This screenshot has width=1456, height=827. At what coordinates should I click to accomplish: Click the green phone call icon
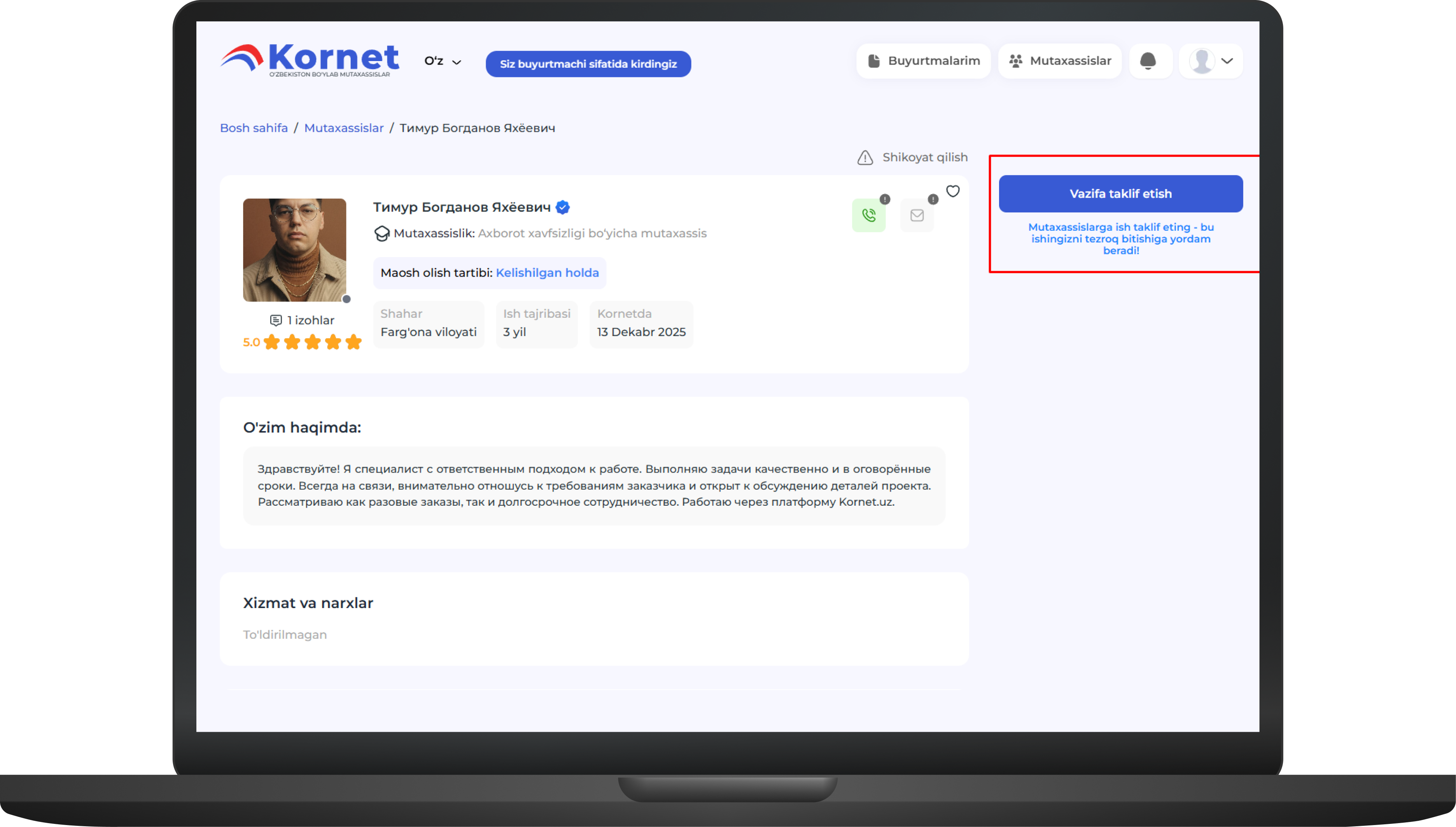[x=868, y=215]
